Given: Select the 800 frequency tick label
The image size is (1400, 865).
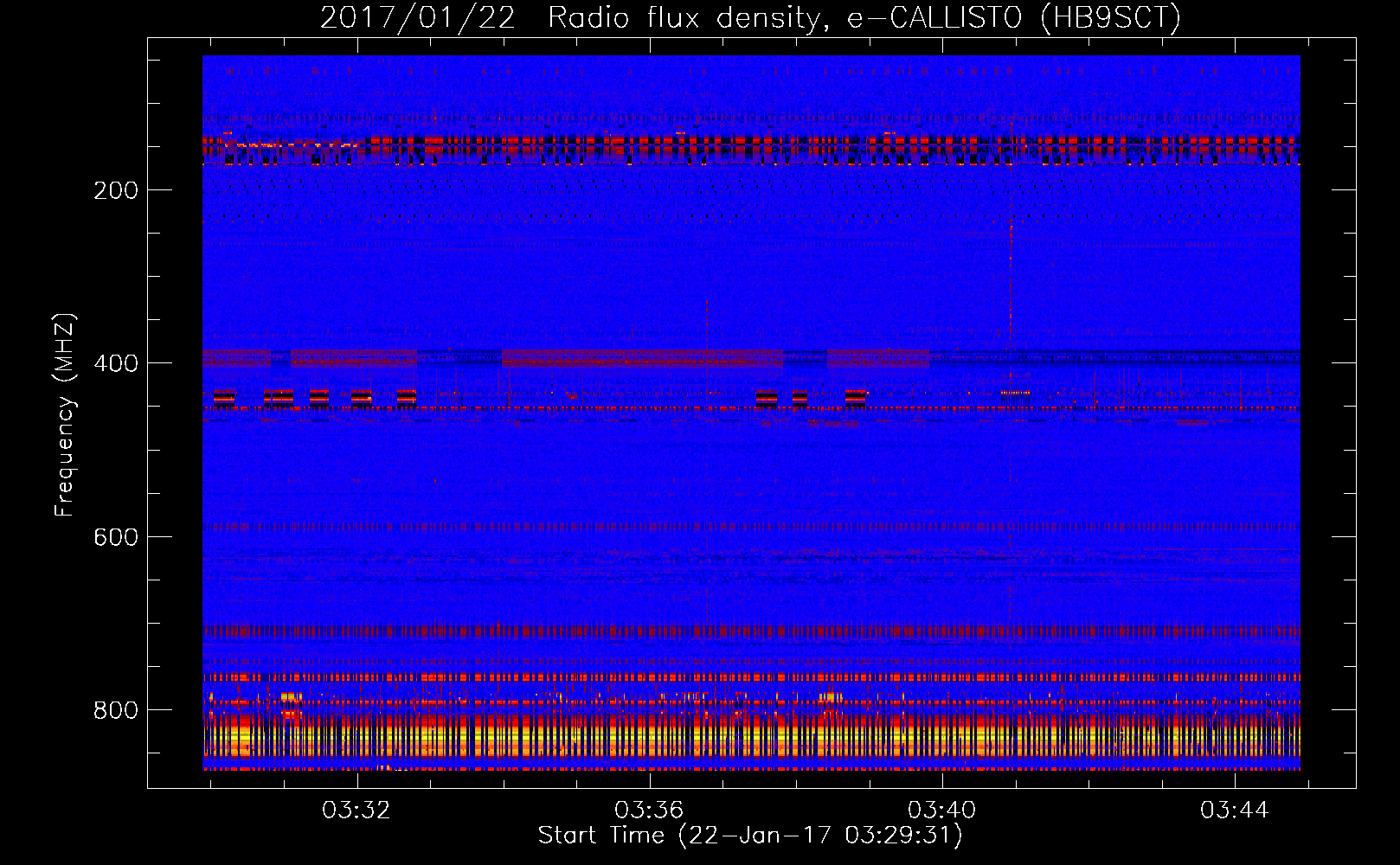Looking at the screenshot, I should click(116, 710).
